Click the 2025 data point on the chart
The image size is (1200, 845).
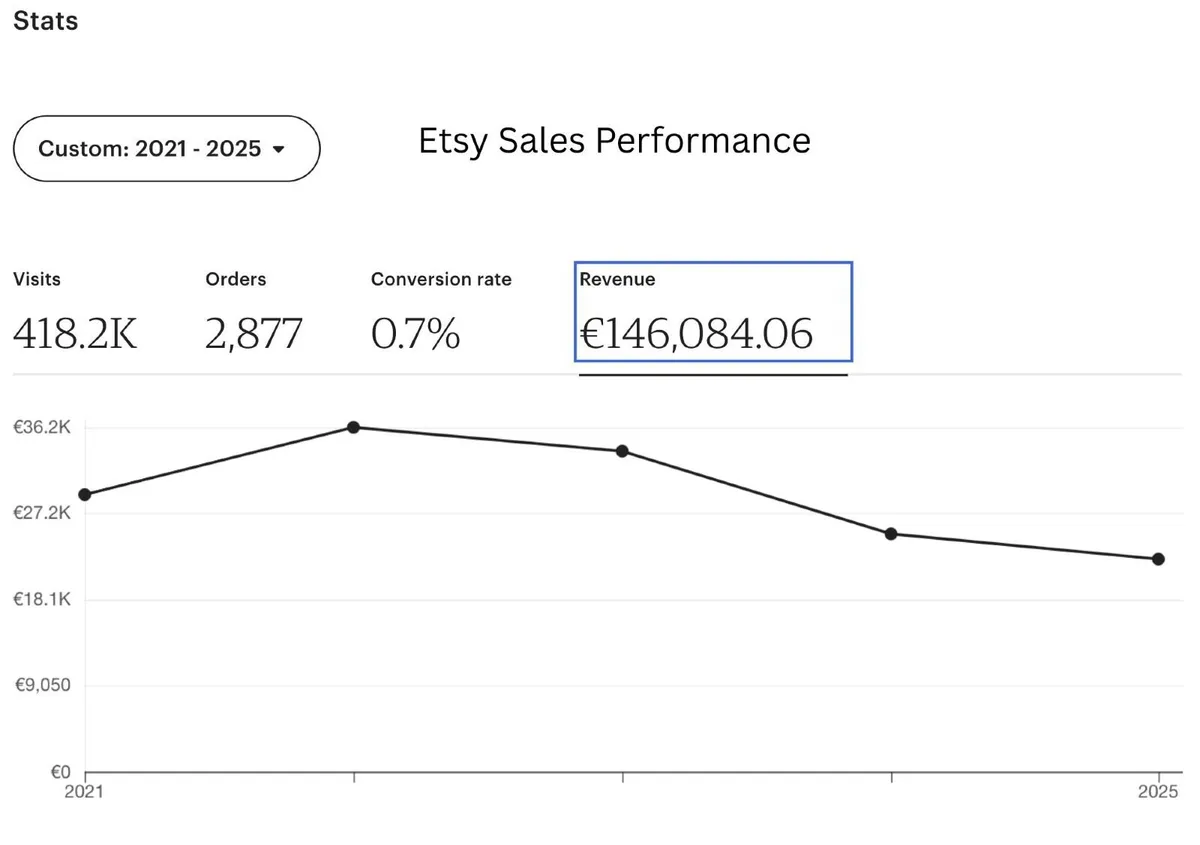tap(1158, 559)
